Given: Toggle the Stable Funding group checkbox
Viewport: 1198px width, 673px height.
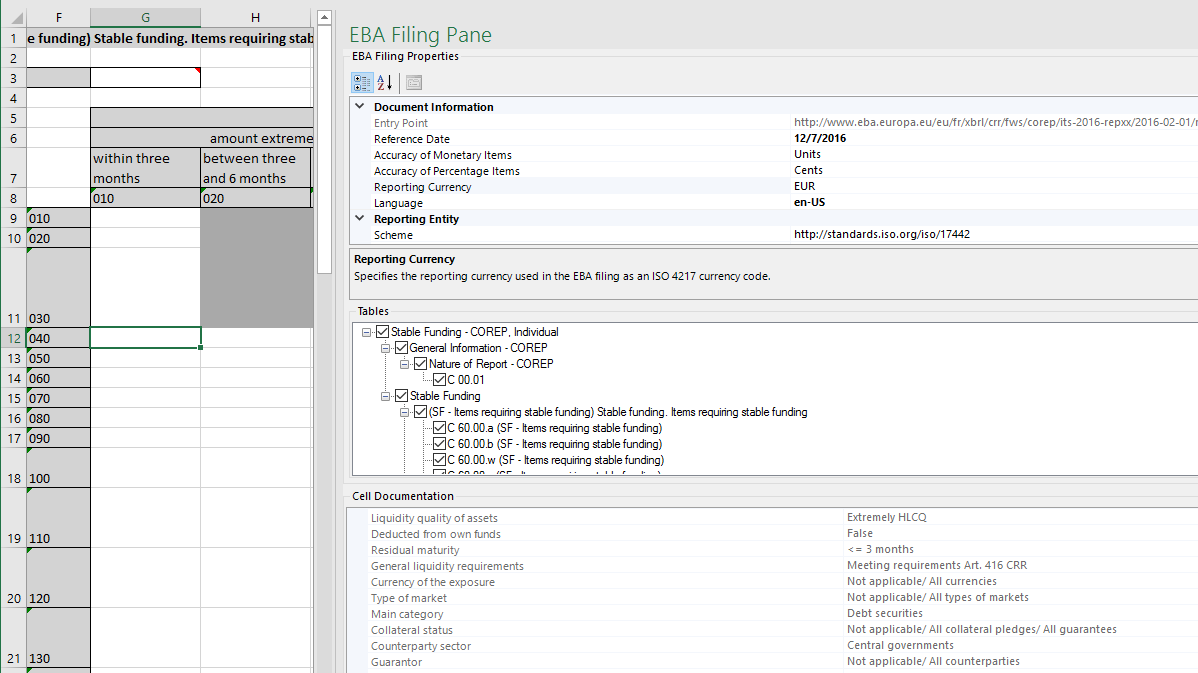Looking at the screenshot, I should click(401, 396).
